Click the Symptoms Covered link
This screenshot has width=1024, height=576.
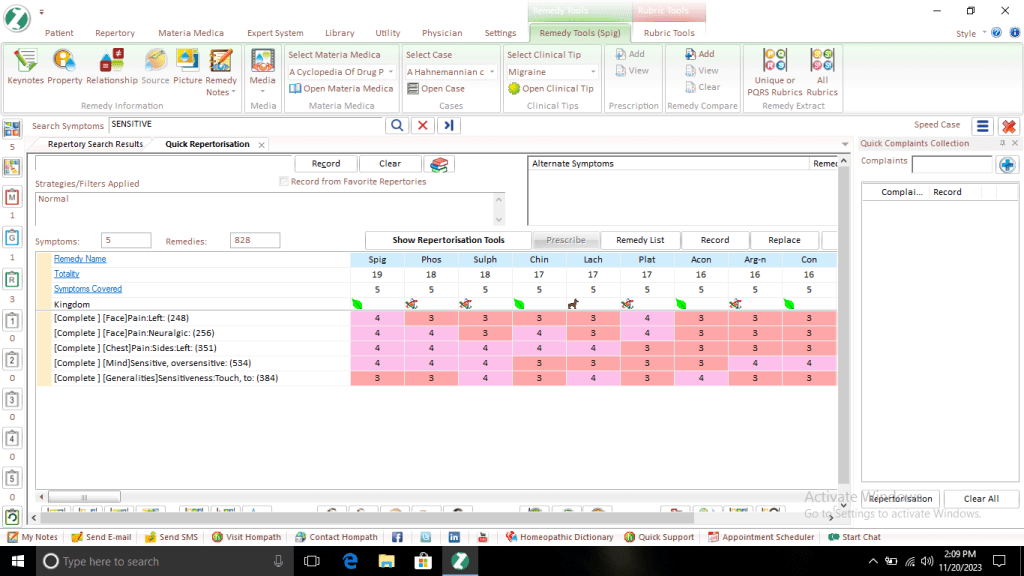coord(88,289)
